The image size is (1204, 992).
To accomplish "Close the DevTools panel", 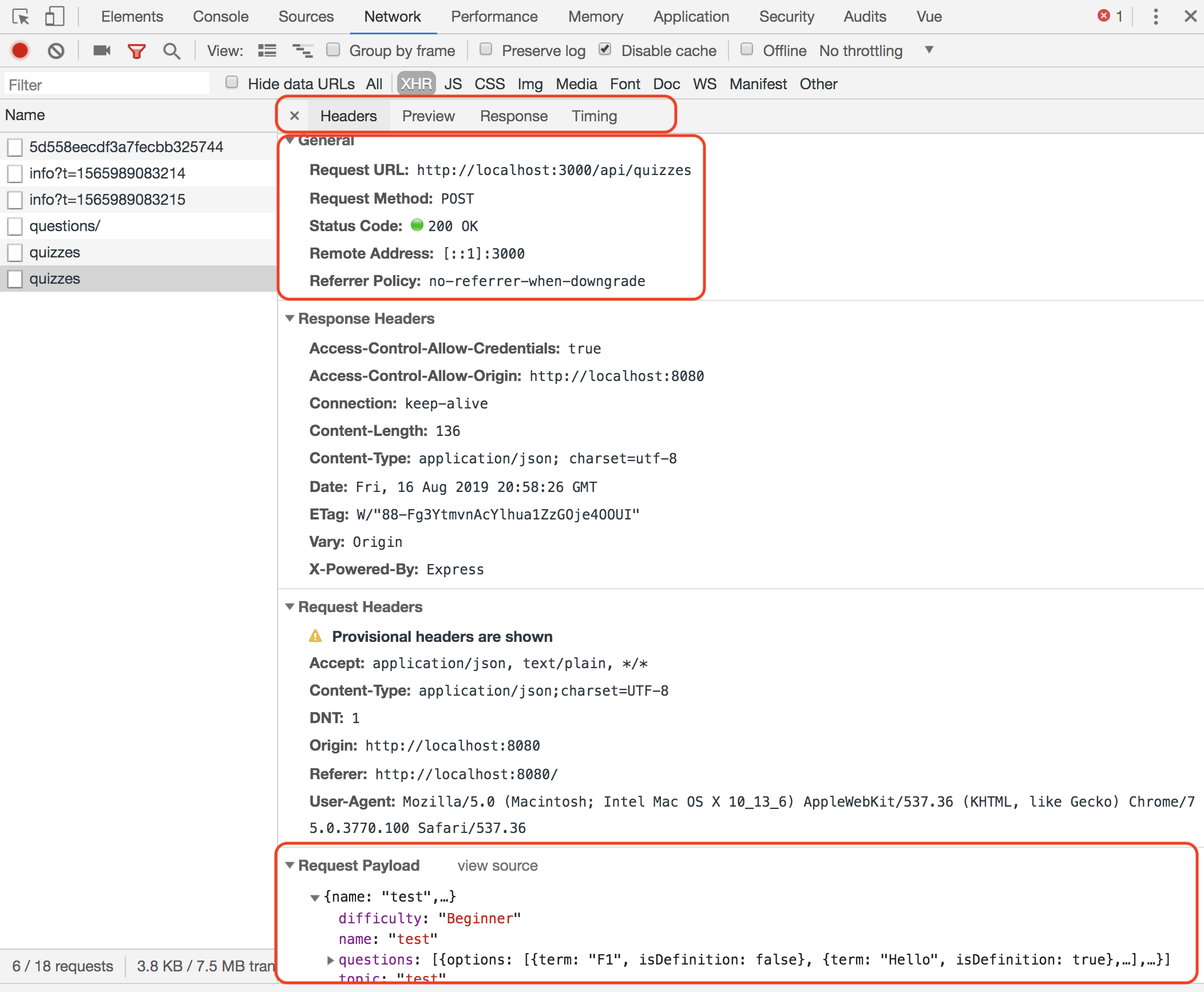I will tap(1190, 16).
